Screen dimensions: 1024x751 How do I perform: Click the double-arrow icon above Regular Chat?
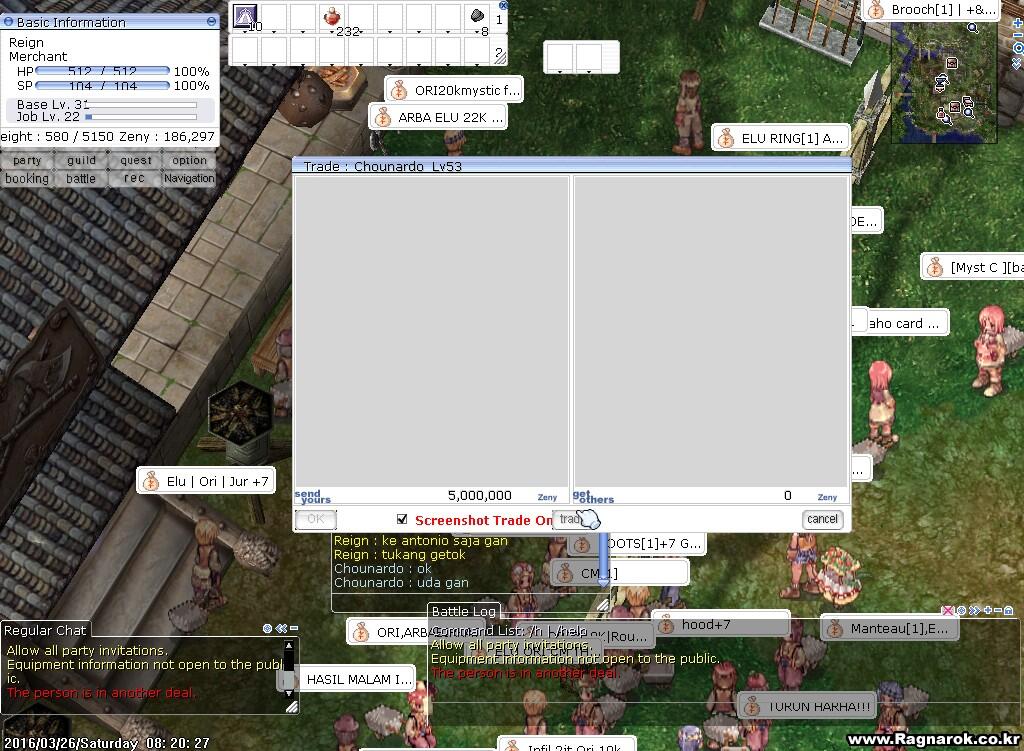pyautogui.click(x=281, y=628)
